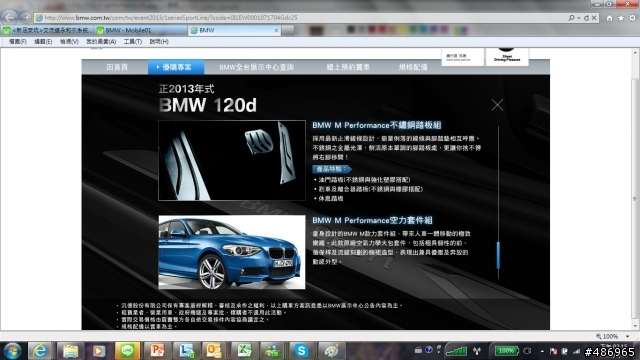The image size is (640, 360).
Task: Open the browser Home icon
Action: [609, 18]
